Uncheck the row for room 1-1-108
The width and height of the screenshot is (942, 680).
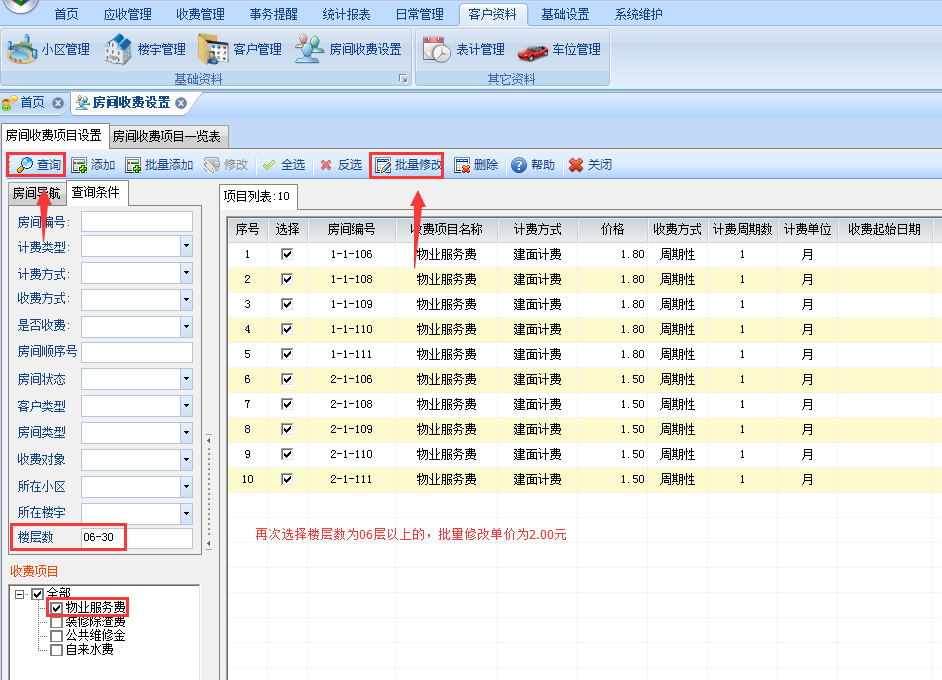coord(287,279)
